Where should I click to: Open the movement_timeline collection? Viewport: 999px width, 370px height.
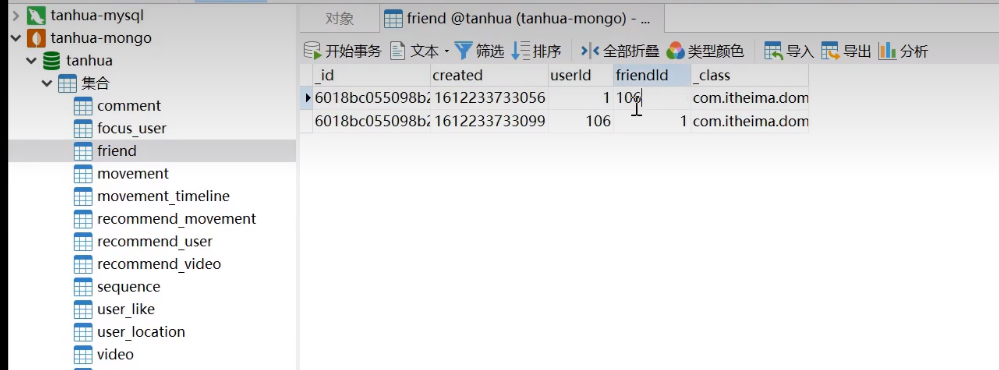(163, 196)
